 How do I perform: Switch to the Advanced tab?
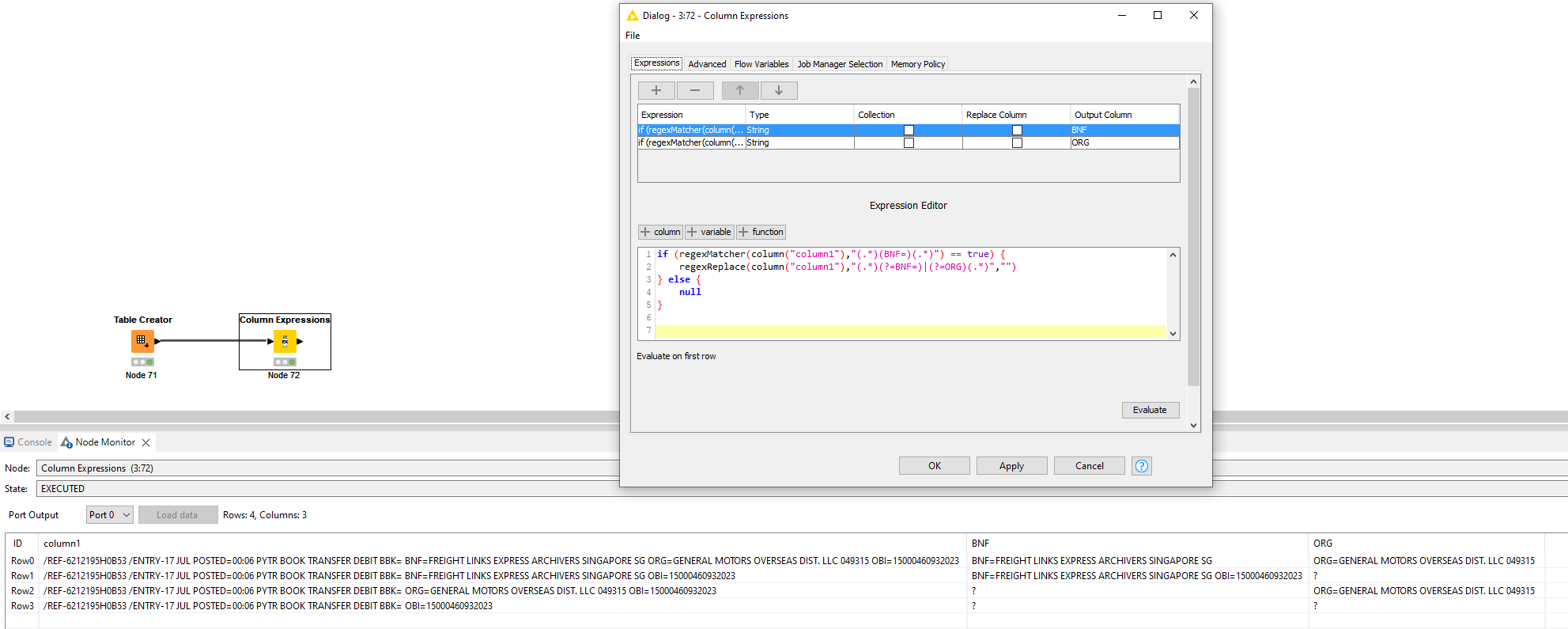click(x=707, y=64)
